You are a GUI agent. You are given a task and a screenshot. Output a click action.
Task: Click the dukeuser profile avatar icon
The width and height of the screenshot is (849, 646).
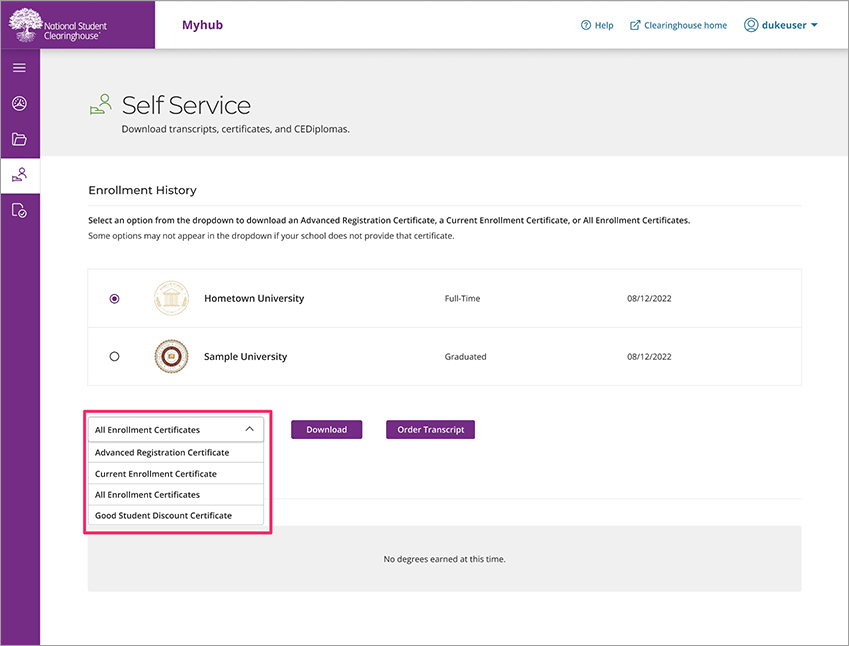[x=751, y=25]
